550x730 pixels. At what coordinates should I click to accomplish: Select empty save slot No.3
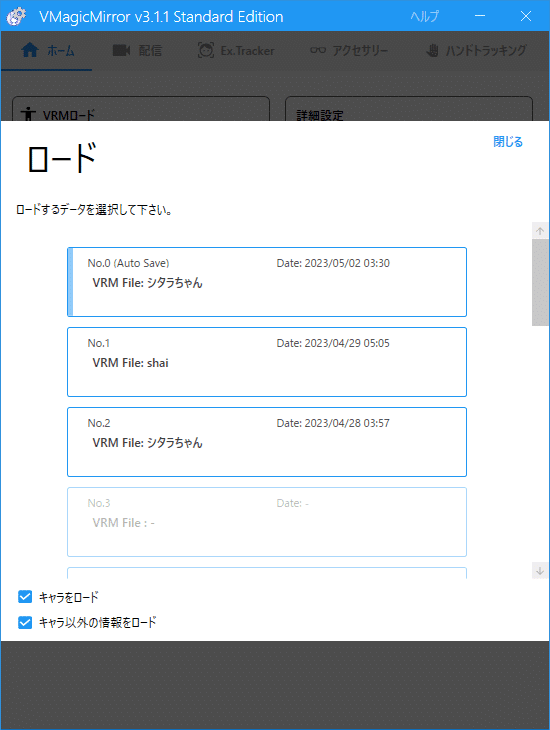[267, 522]
